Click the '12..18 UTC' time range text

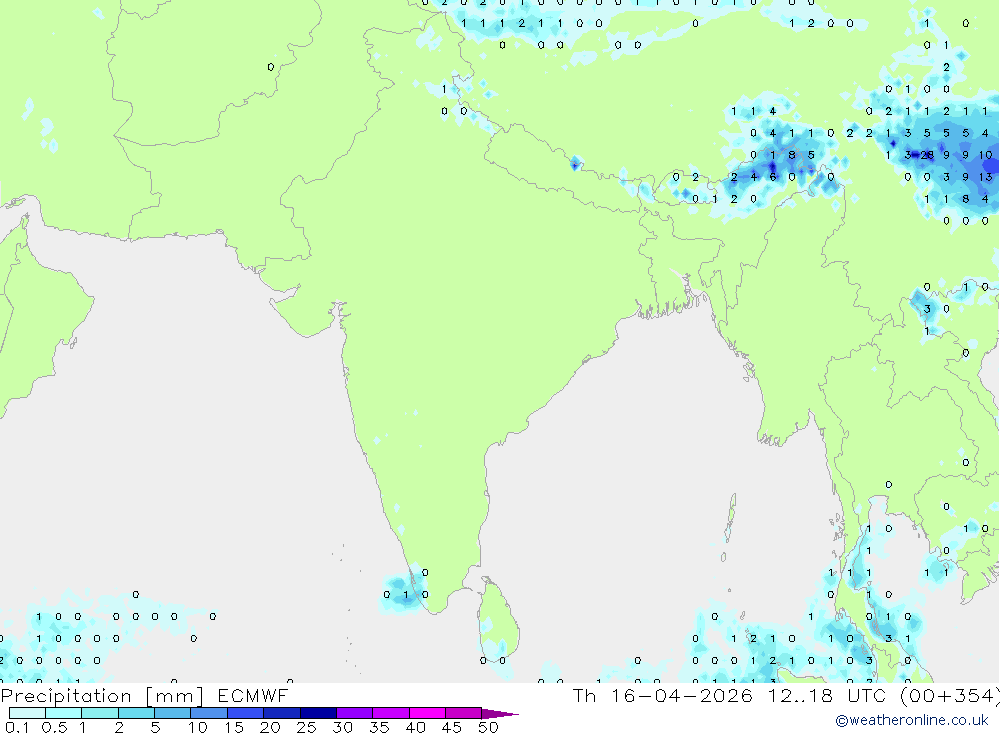tap(826, 696)
